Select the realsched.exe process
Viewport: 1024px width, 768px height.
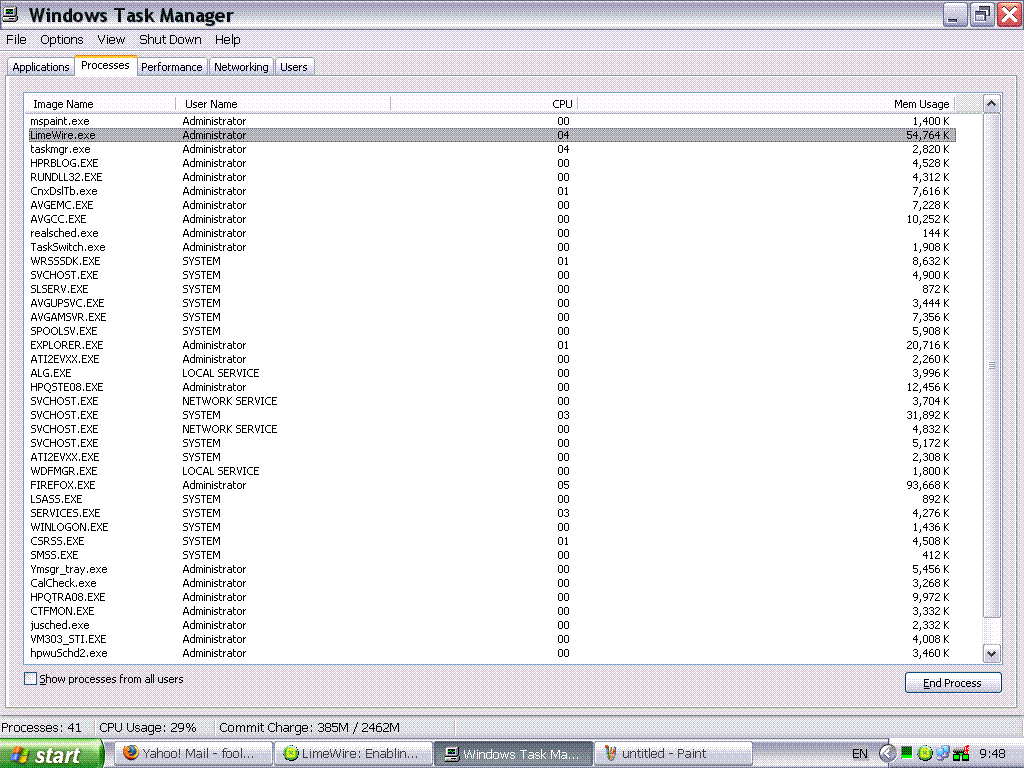point(64,233)
